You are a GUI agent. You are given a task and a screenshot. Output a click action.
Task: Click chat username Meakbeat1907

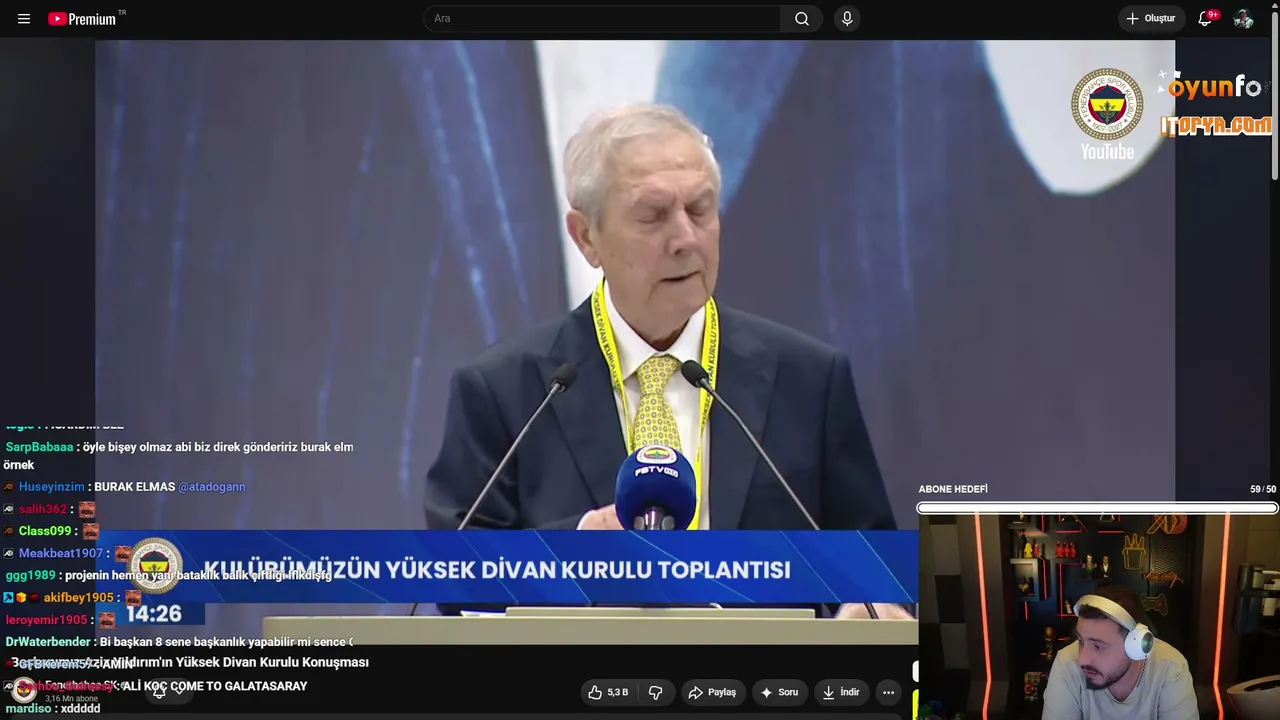61,553
